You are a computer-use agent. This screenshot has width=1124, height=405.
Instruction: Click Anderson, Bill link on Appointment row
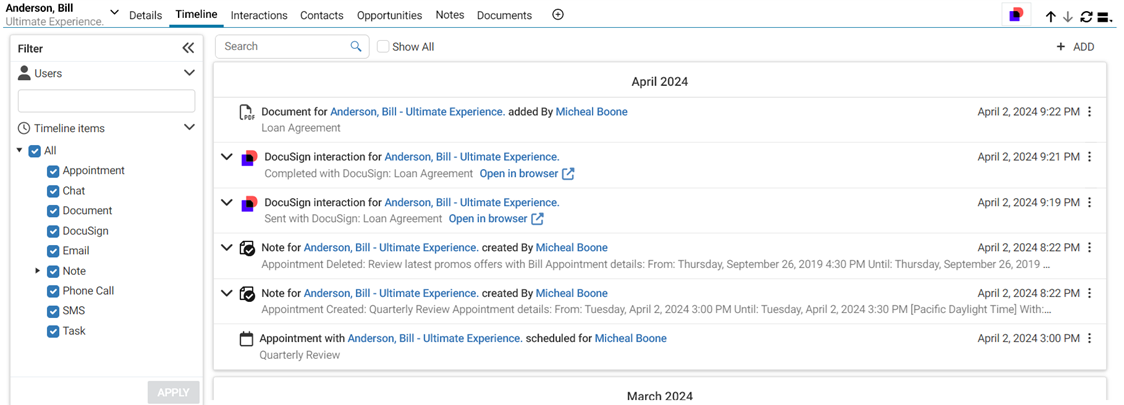pos(434,338)
